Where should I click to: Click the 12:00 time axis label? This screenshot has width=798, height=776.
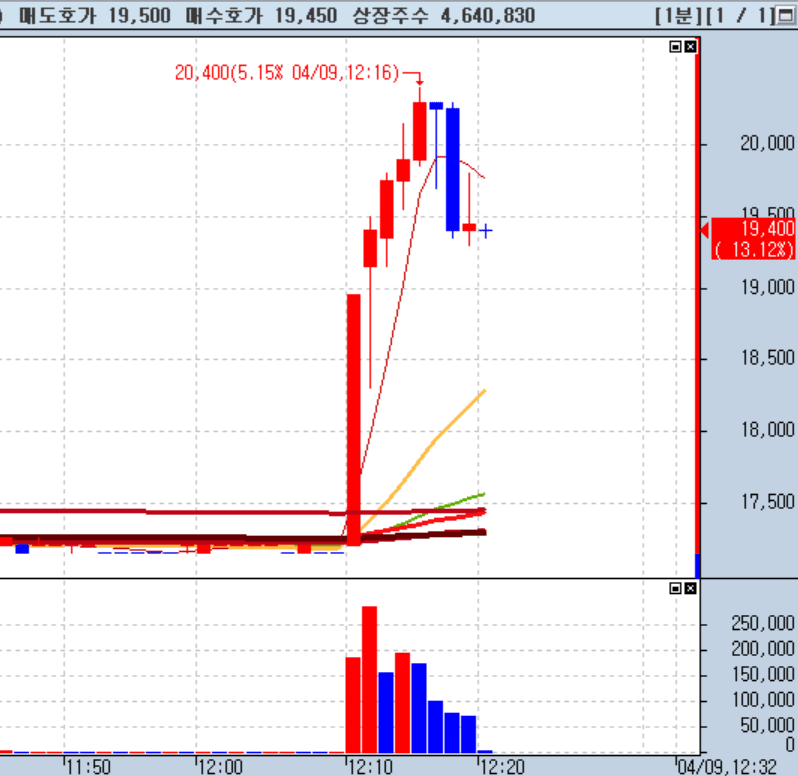(220, 766)
